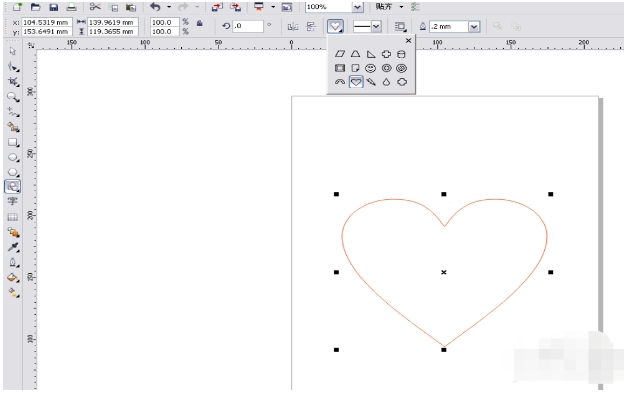The image size is (625, 412).
Task: Select the Rectangle tool
Action: [13, 142]
